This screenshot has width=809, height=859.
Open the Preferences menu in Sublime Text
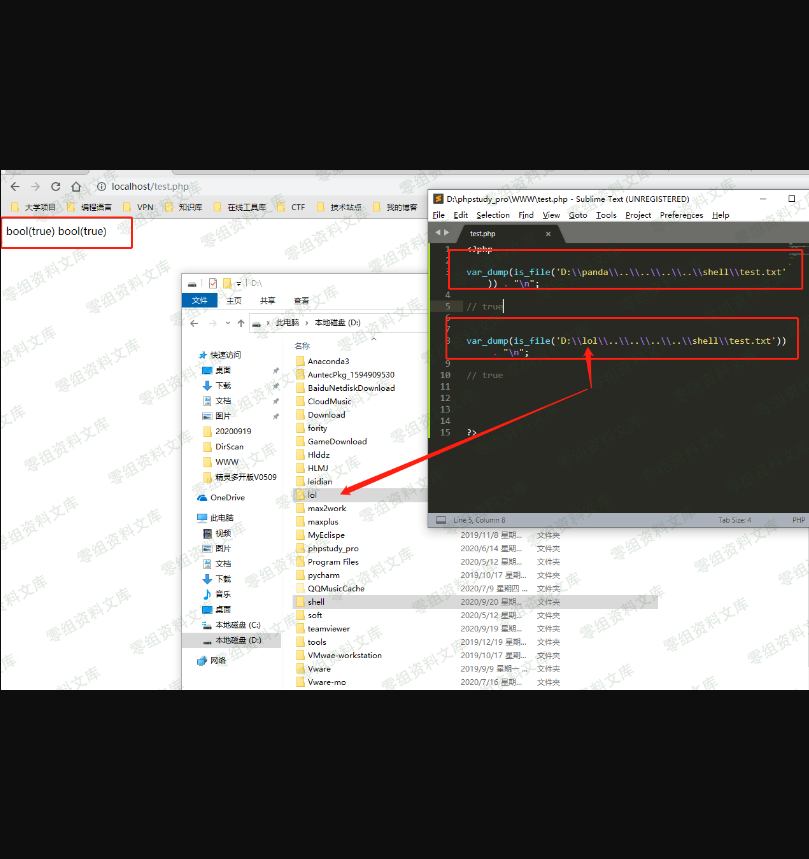[x=681, y=215]
